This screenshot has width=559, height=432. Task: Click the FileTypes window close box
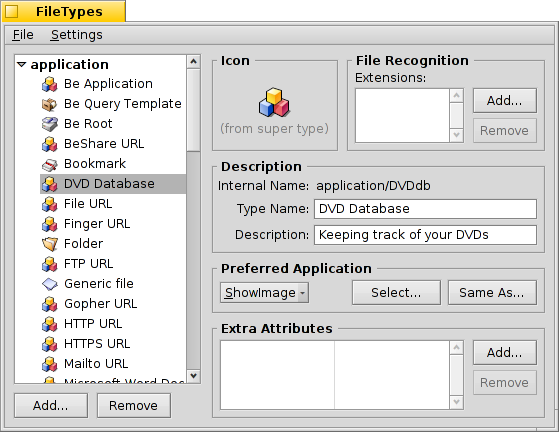pyautogui.click(x=11, y=11)
